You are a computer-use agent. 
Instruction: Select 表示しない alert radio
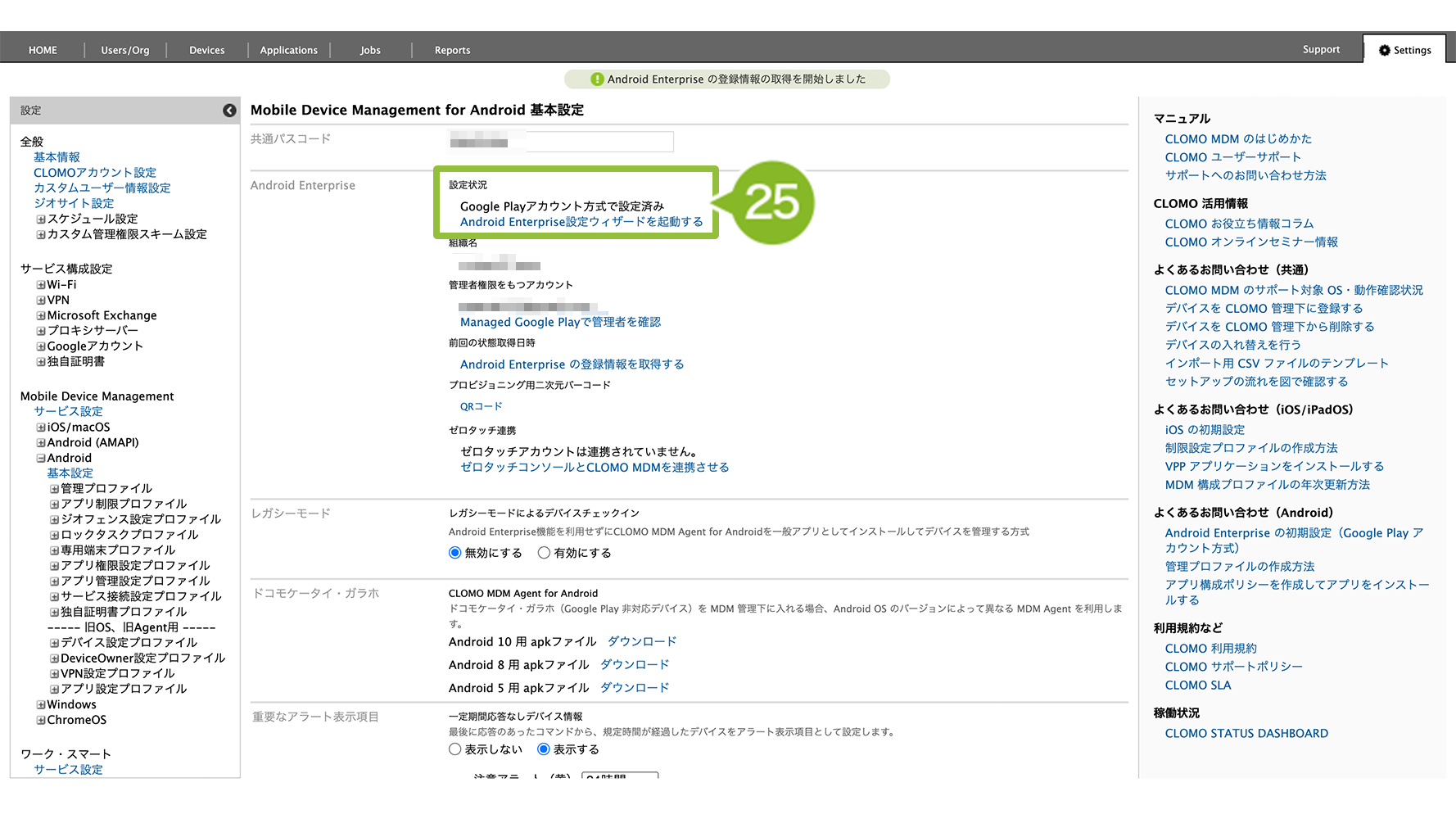click(455, 749)
